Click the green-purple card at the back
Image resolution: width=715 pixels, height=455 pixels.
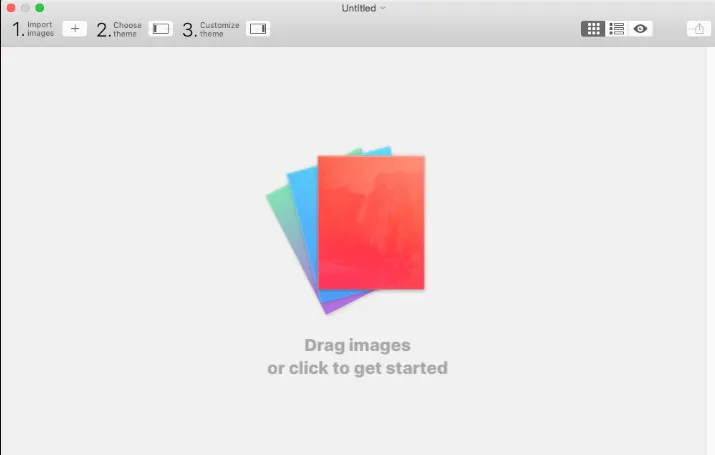click(x=285, y=228)
